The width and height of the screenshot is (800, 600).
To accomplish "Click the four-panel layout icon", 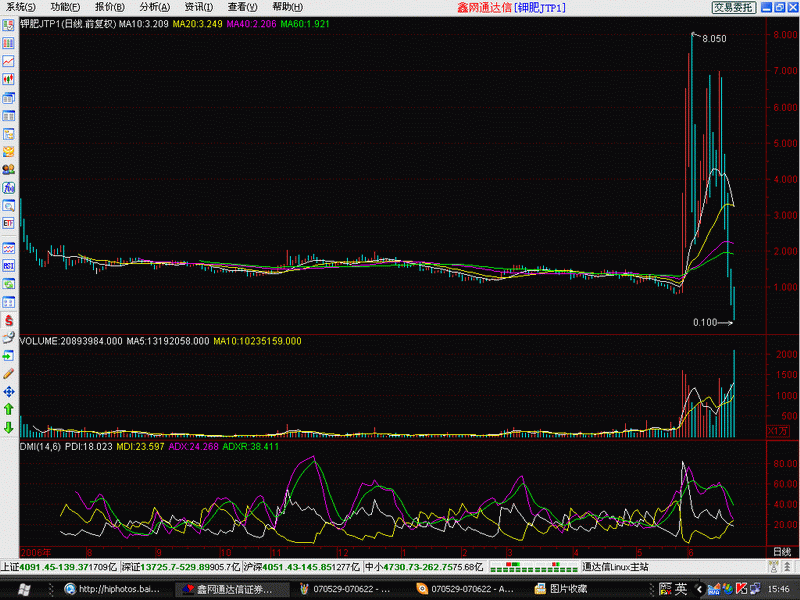I will click(x=8, y=302).
